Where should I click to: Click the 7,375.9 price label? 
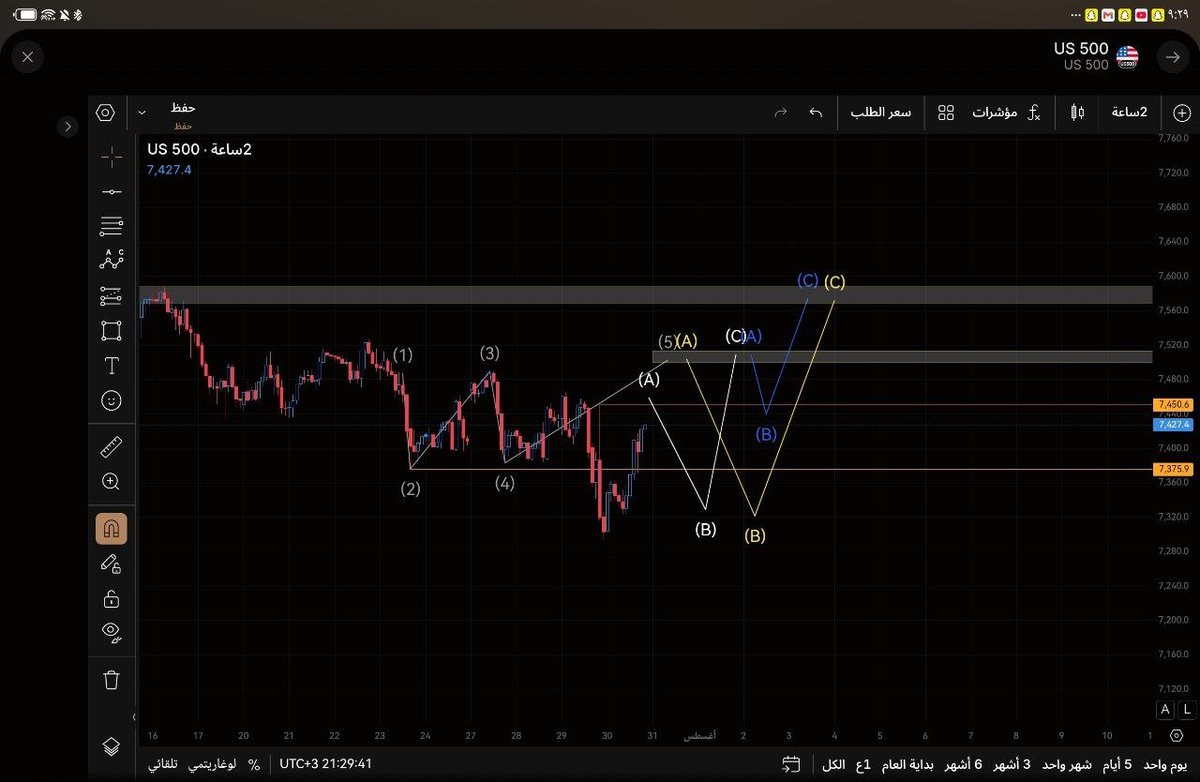(x=1171, y=469)
